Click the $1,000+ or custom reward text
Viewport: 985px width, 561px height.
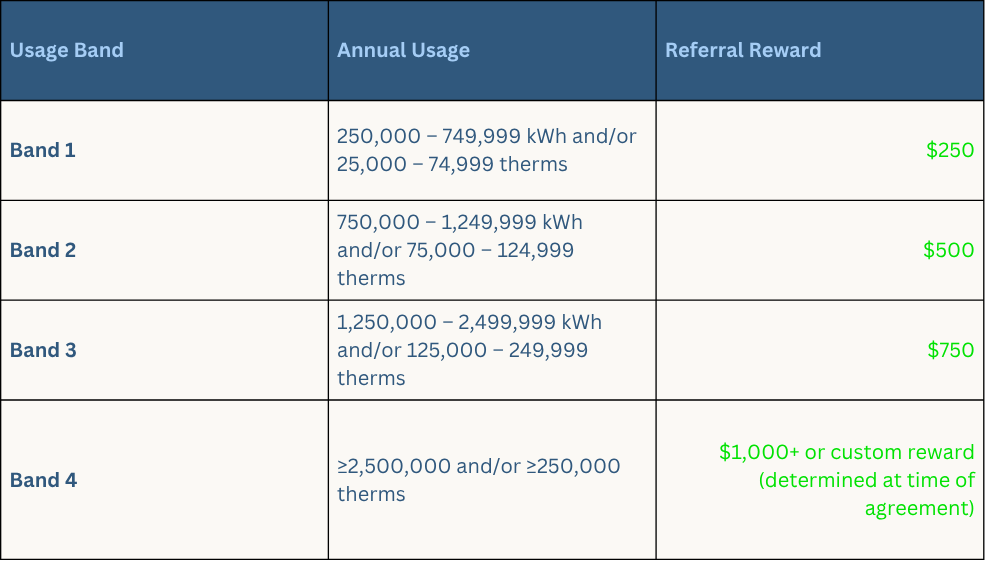(x=847, y=452)
